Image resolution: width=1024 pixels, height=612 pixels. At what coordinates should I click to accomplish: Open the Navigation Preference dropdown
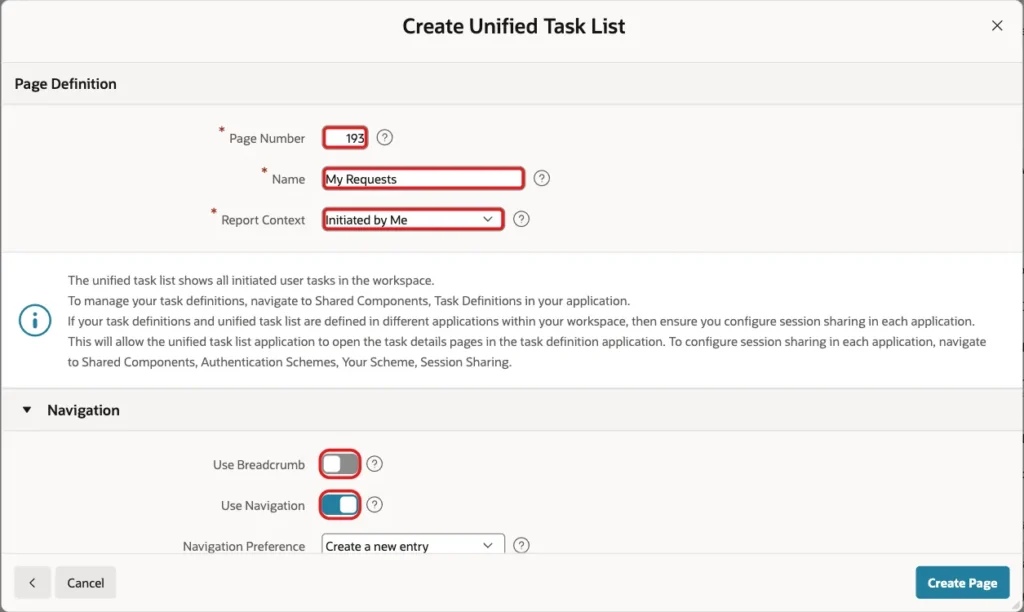tap(413, 545)
